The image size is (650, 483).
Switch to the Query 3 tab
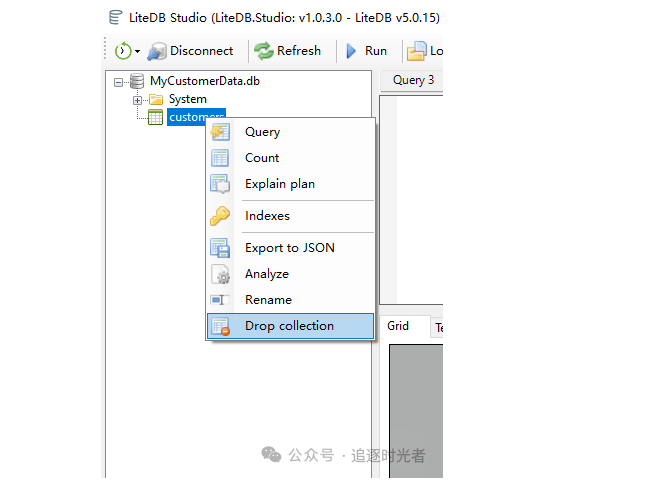point(413,80)
